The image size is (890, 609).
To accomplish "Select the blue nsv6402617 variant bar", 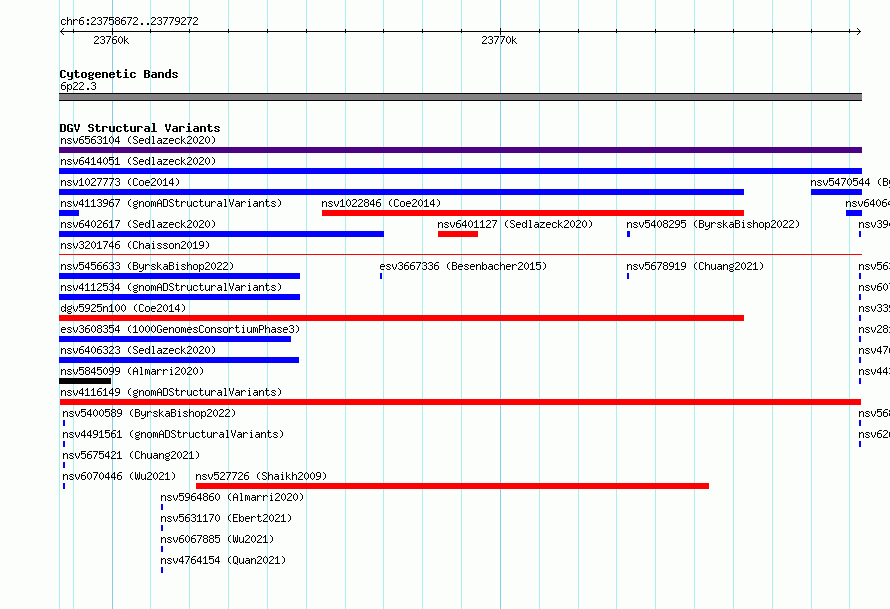I will point(221,234).
